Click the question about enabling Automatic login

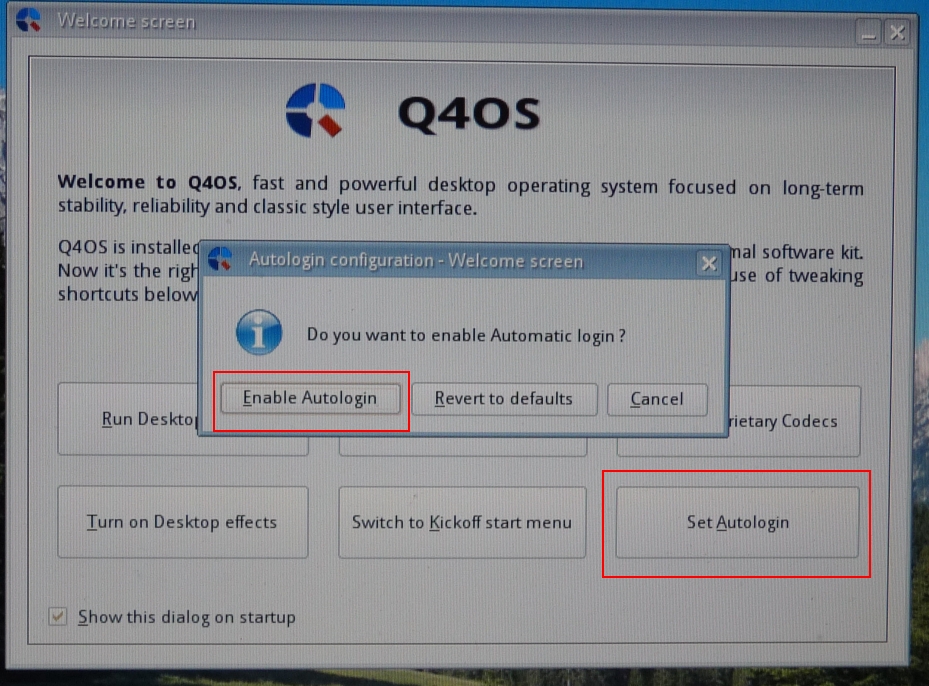tap(463, 336)
